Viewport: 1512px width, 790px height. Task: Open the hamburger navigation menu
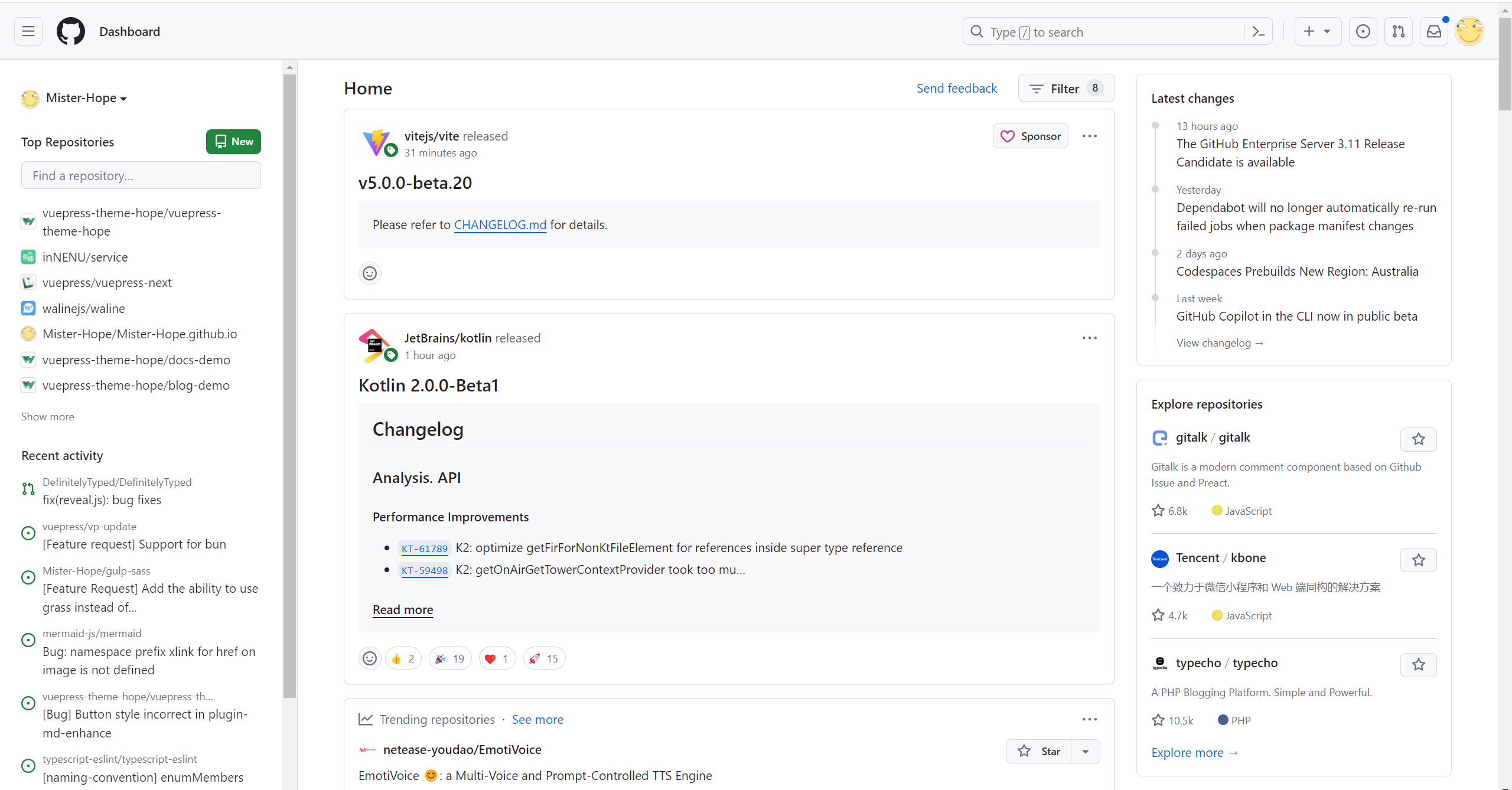[28, 31]
